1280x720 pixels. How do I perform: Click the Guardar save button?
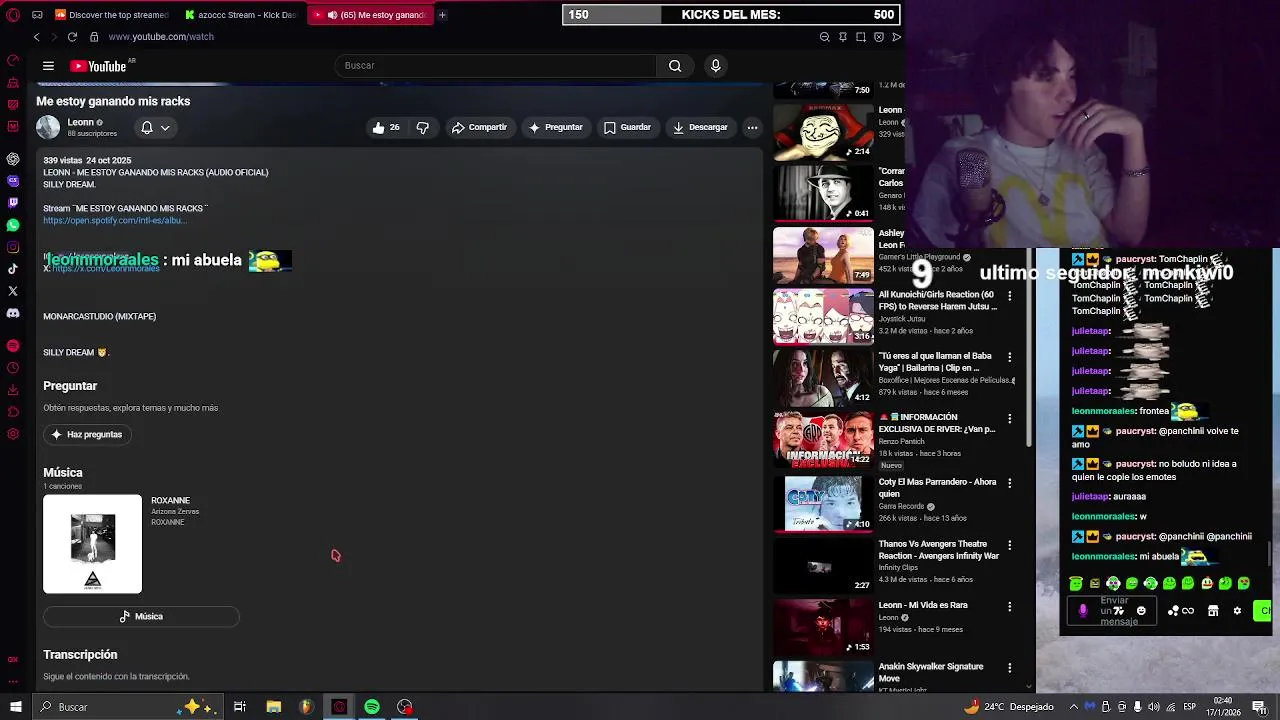(x=628, y=127)
